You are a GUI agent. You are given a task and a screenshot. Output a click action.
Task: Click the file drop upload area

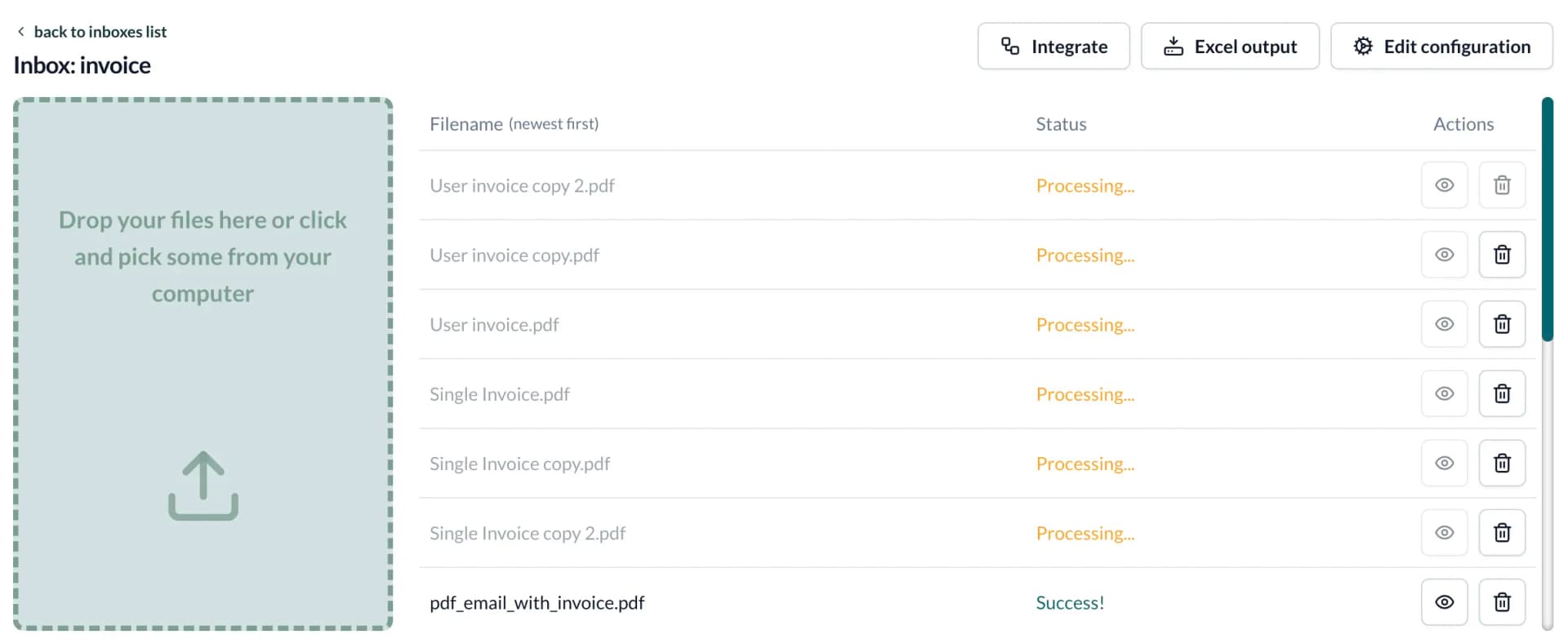click(x=203, y=363)
